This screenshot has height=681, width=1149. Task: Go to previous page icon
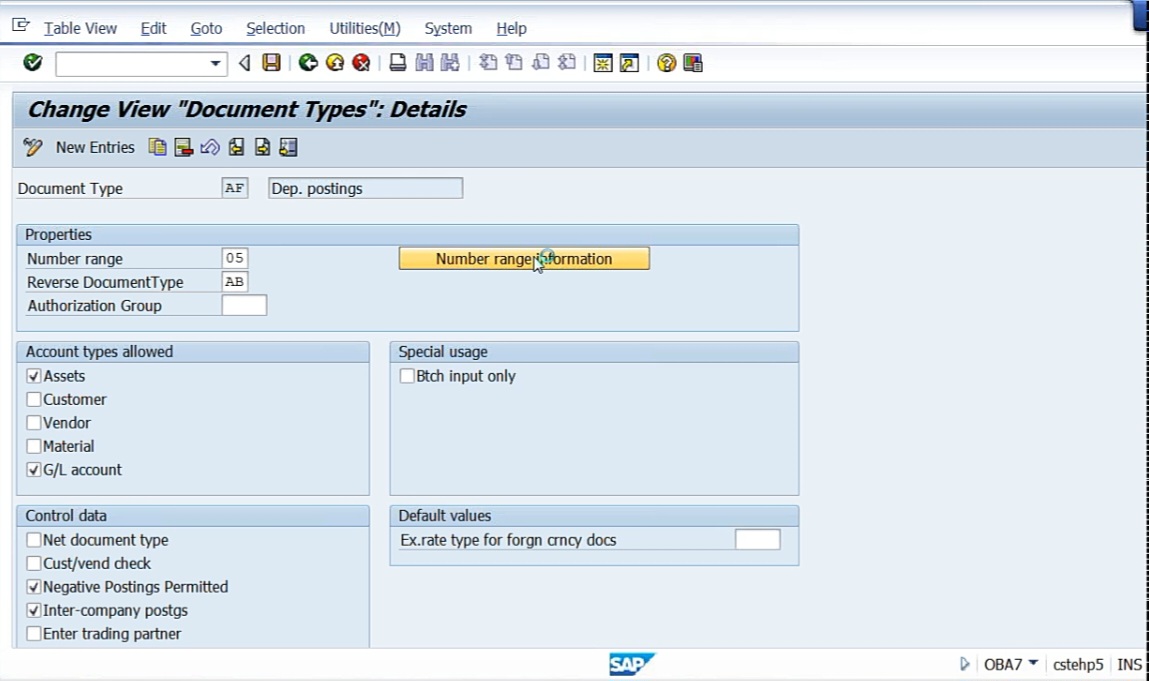pos(514,63)
